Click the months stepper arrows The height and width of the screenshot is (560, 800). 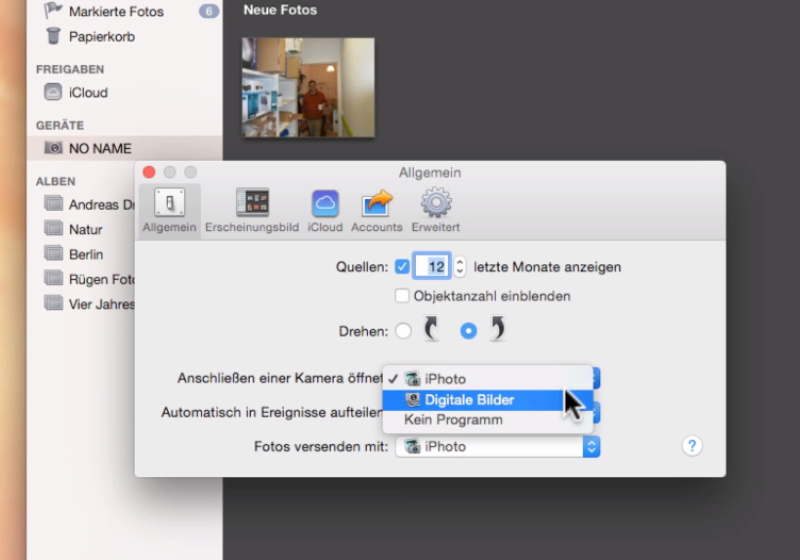coord(460,267)
